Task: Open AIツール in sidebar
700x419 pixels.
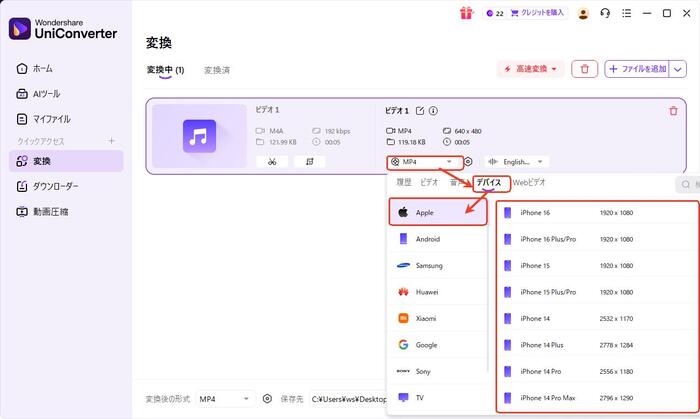Action: 38,94
